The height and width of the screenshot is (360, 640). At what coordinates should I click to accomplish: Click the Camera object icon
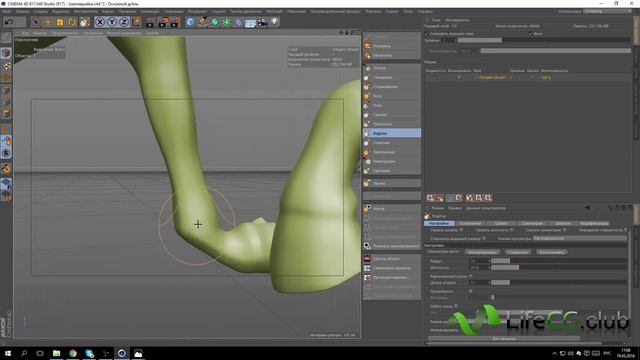tap(262, 22)
